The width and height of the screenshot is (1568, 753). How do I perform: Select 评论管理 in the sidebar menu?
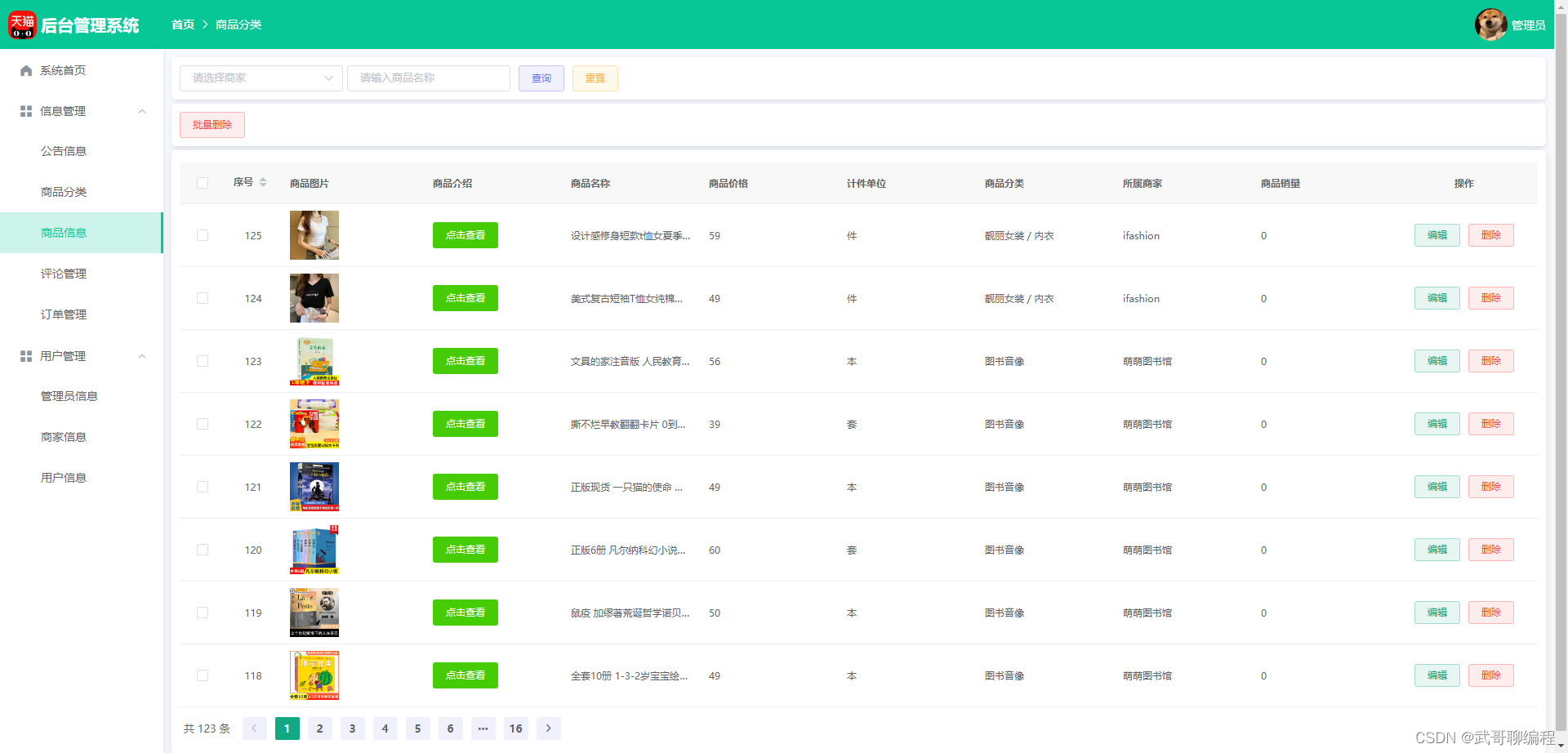coord(64,273)
